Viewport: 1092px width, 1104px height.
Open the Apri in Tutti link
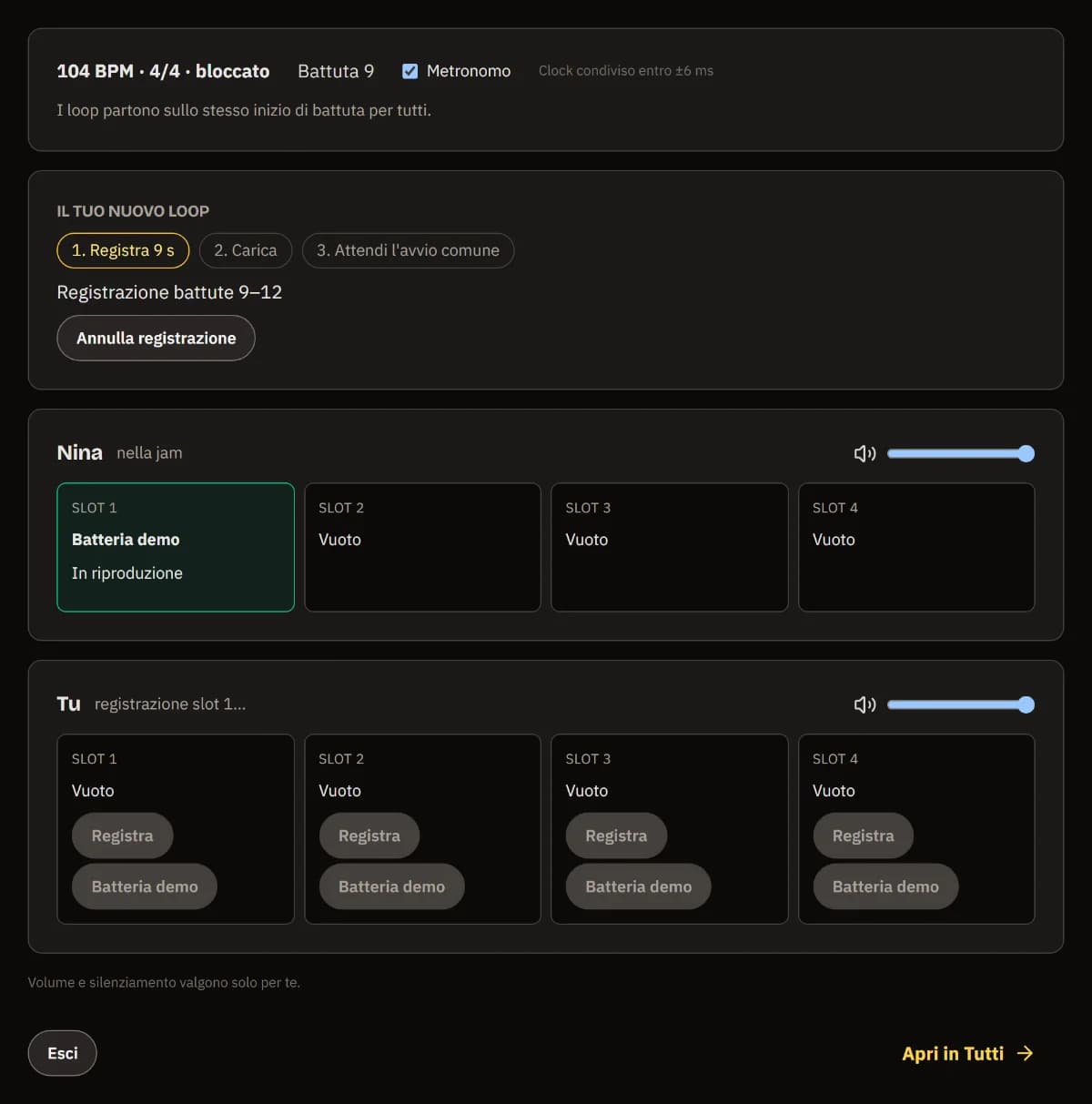[967, 1053]
